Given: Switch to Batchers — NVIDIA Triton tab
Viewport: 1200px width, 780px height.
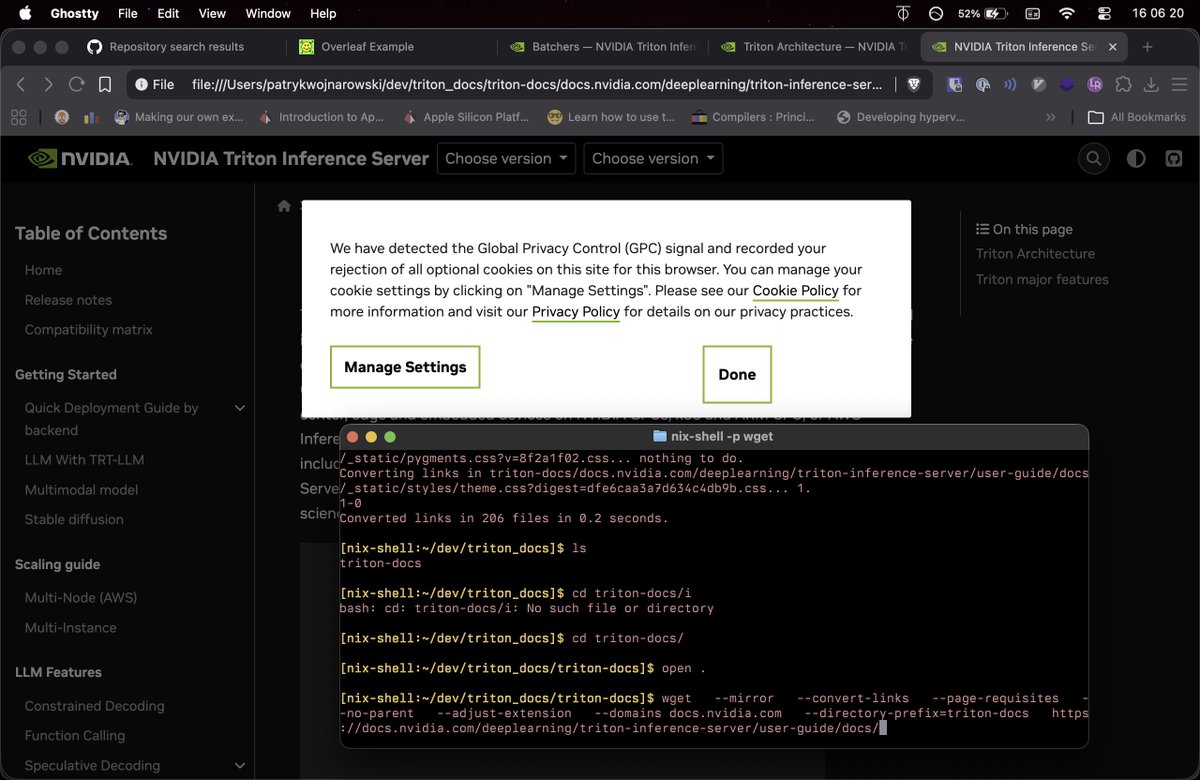Looking at the screenshot, I should click(x=602, y=47).
